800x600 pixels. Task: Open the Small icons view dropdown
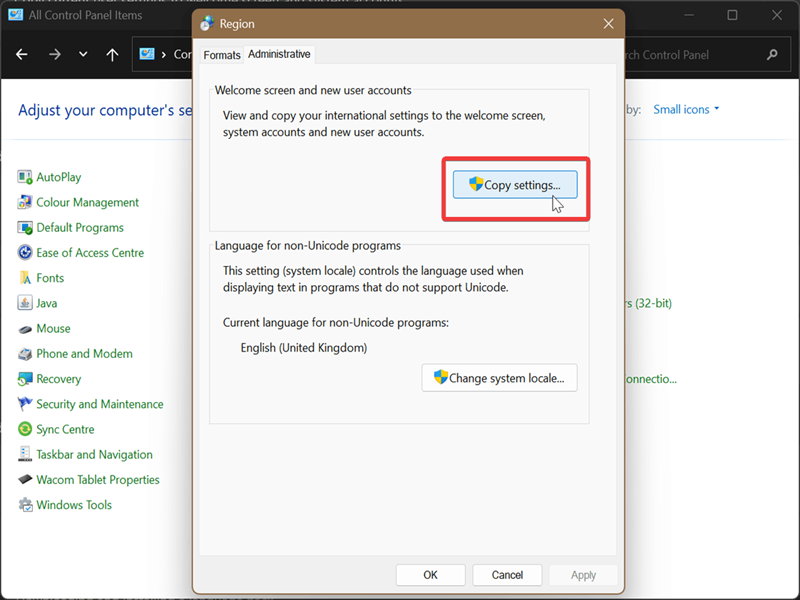pos(686,110)
